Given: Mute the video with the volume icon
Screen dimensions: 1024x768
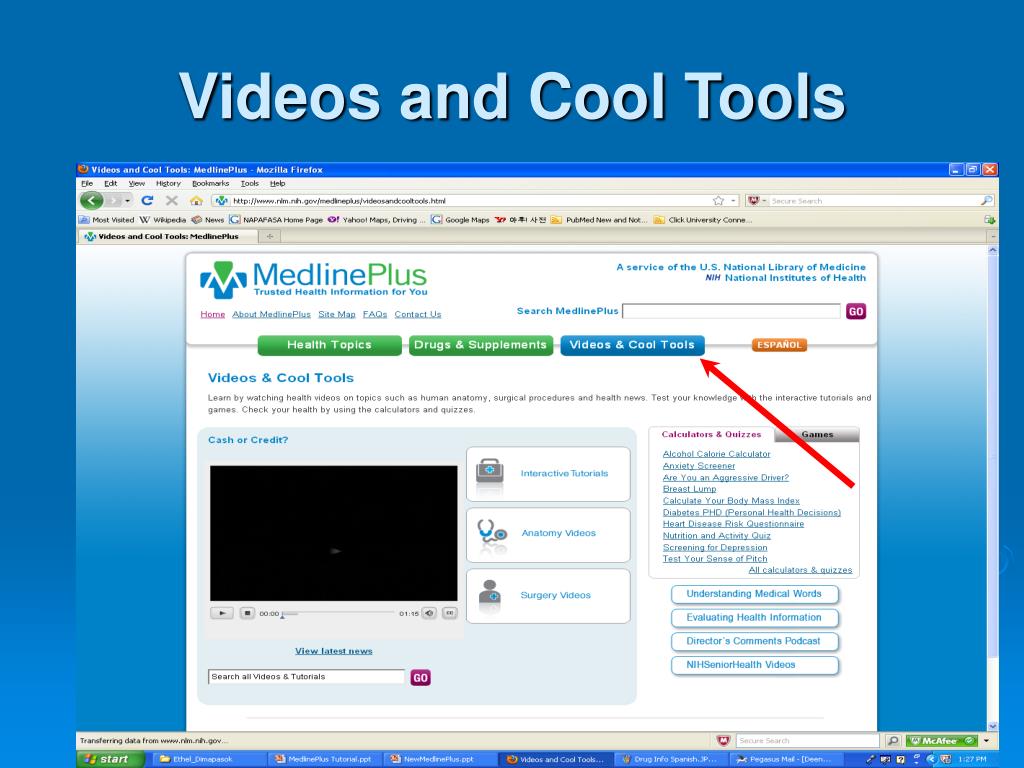Looking at the screenshot, I should (x=429, y=613).
